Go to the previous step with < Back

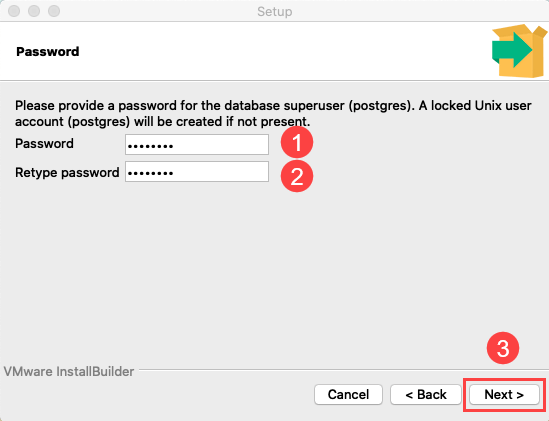click(x=426, y=394)
